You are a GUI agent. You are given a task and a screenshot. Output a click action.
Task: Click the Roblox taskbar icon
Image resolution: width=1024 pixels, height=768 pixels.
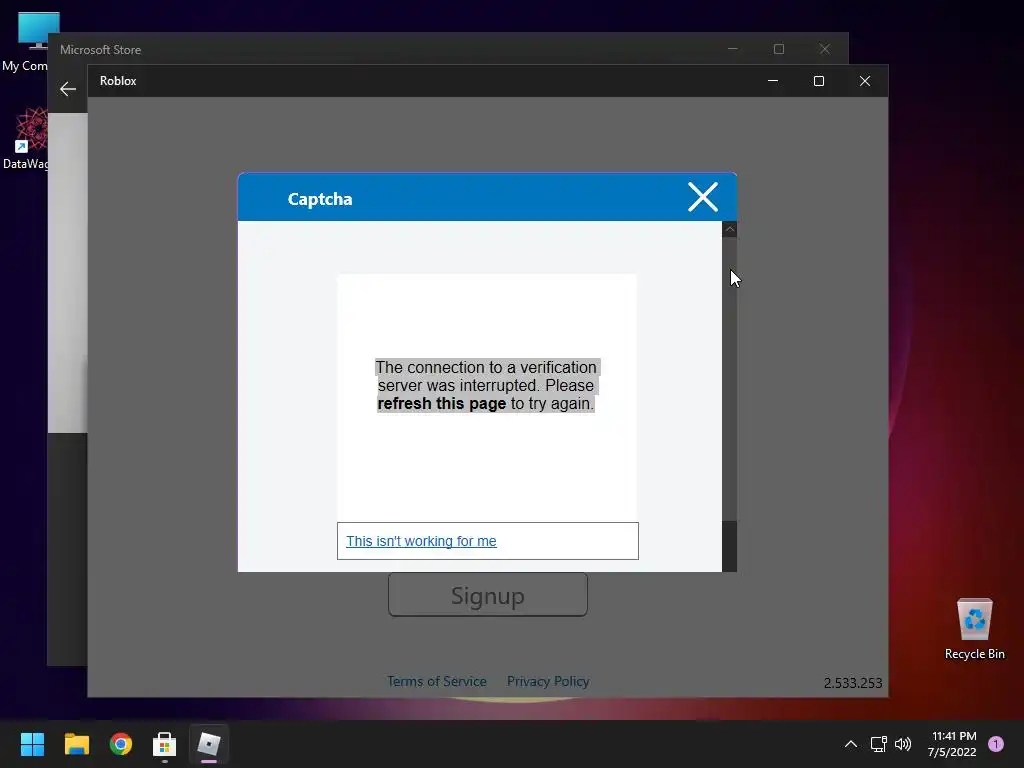point(209,744)
